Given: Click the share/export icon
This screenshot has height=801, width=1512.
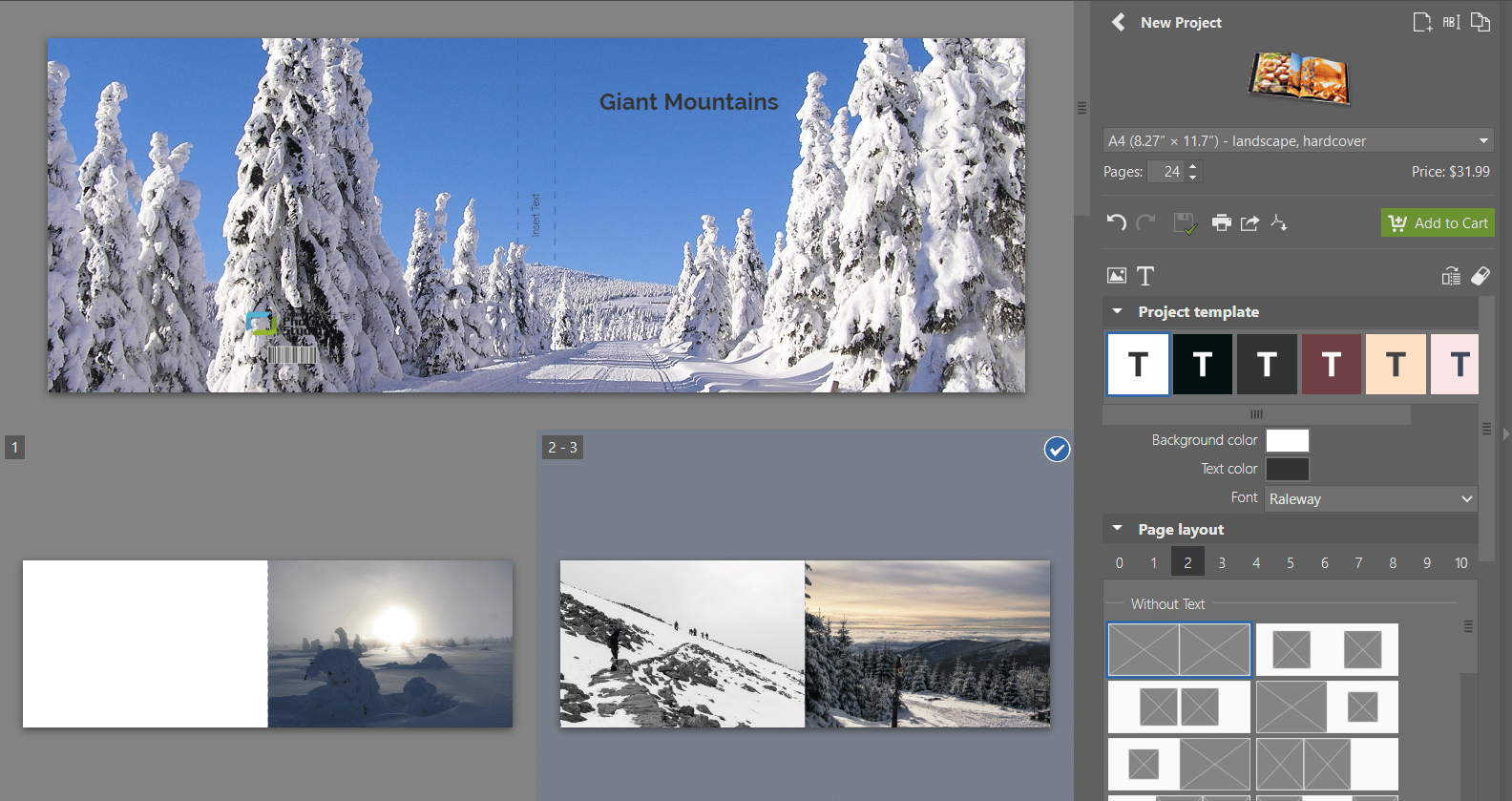Looking at the screenshot, I should [x=1249, y=222].
